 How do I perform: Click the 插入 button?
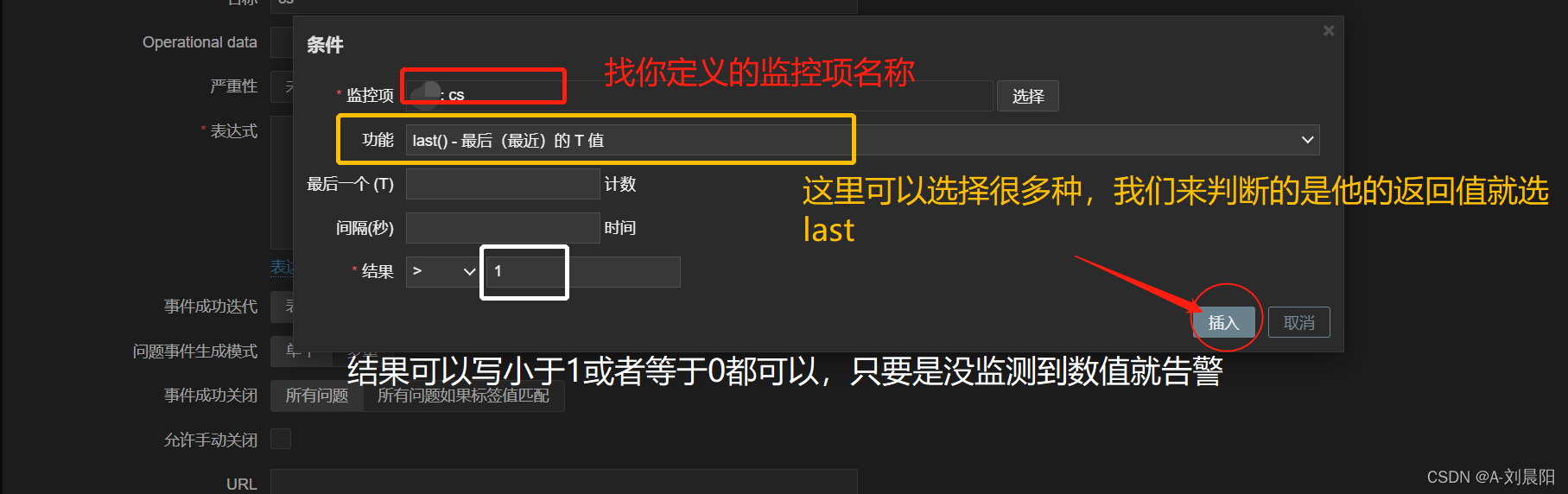point(1223,322)
